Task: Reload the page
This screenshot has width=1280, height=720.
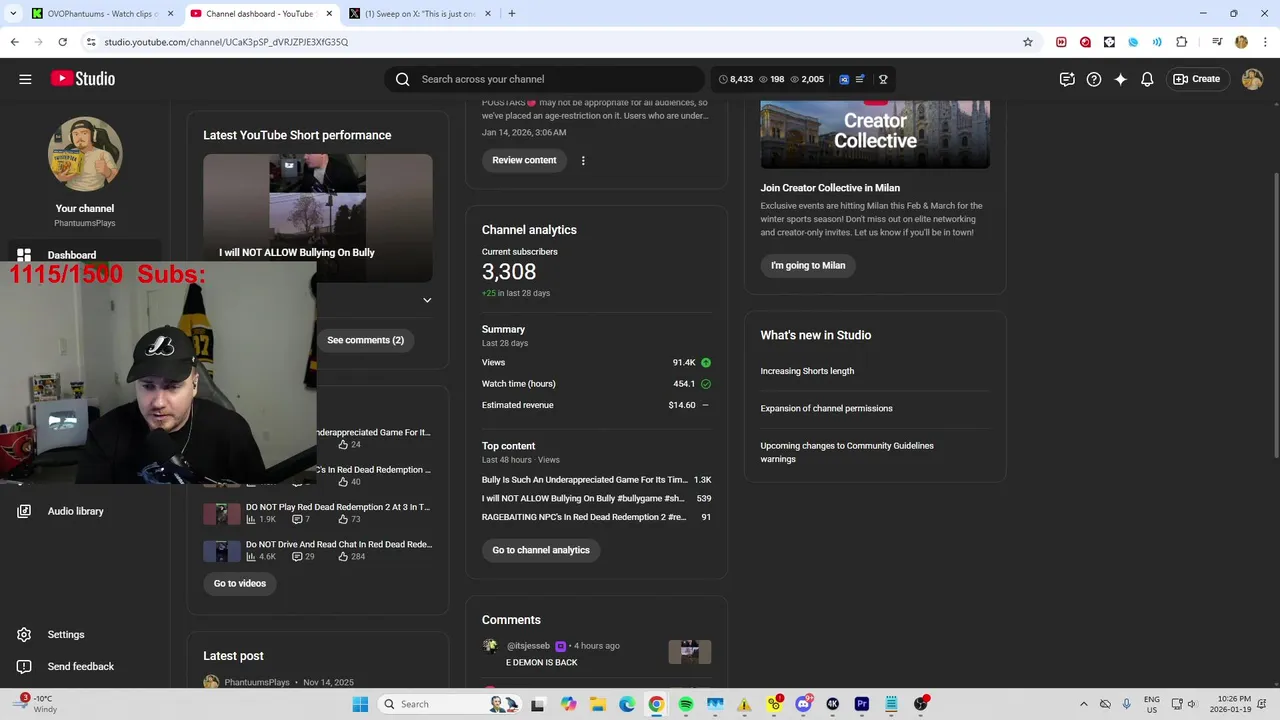Action: point(62,42)
